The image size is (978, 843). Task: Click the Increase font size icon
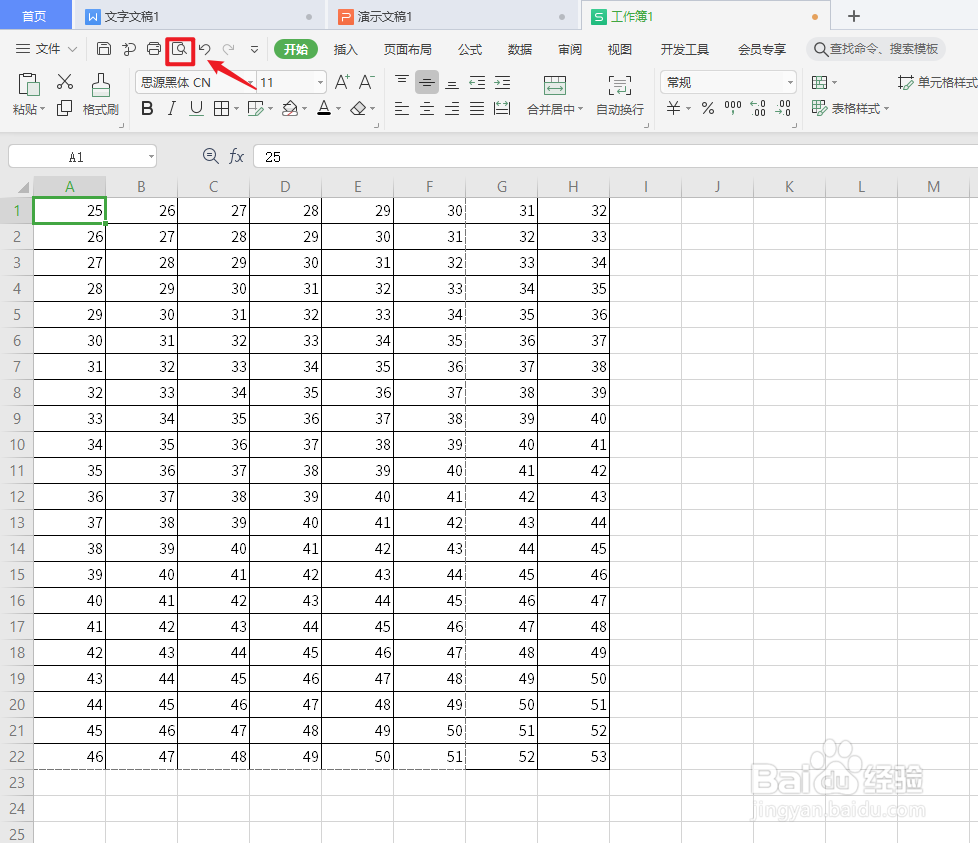tap(342, 82)
